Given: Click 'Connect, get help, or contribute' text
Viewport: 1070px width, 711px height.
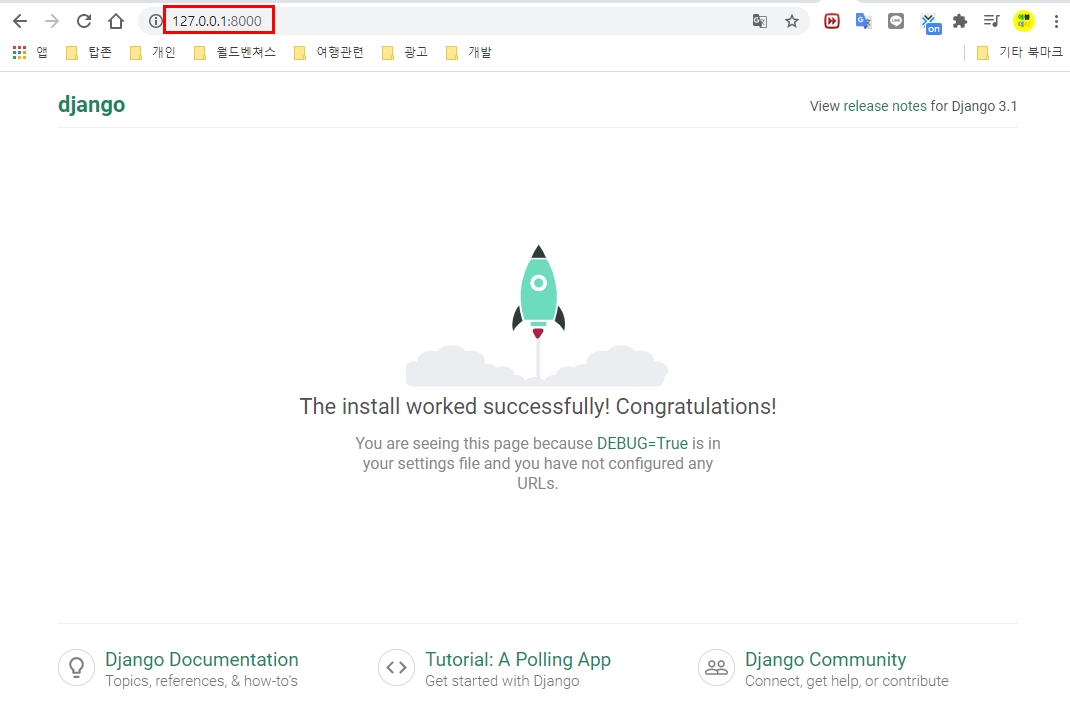Looking at the screenshot, I should click(847, 681).
